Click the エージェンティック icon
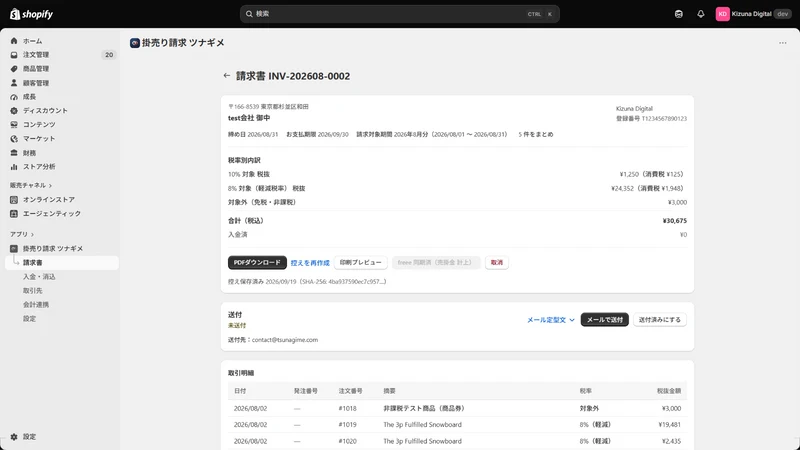Viewport: 800px width, 450px height. click(x=14, y=214)
